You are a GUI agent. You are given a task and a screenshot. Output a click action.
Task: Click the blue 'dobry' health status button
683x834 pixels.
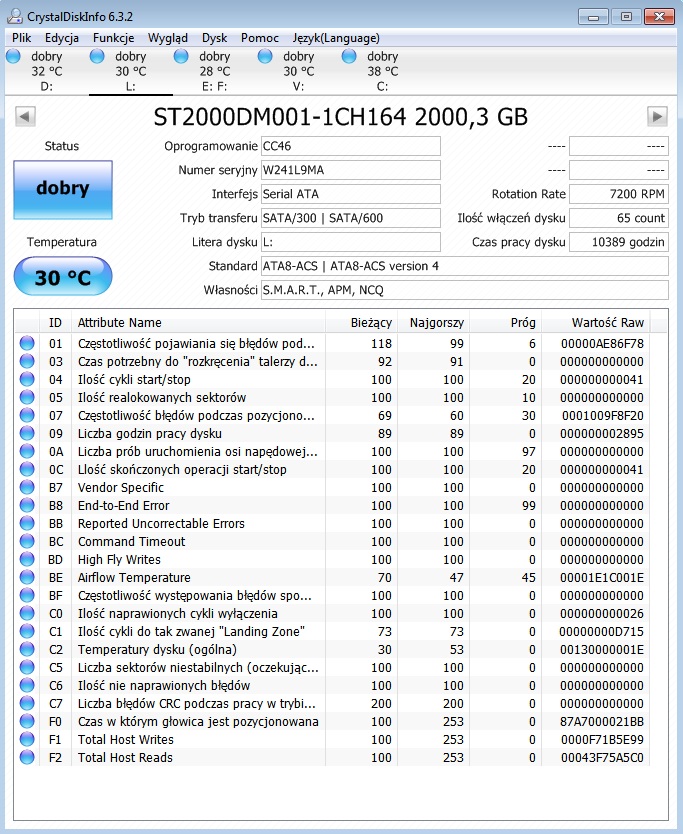pyautogui.click(x=63, y=189)
